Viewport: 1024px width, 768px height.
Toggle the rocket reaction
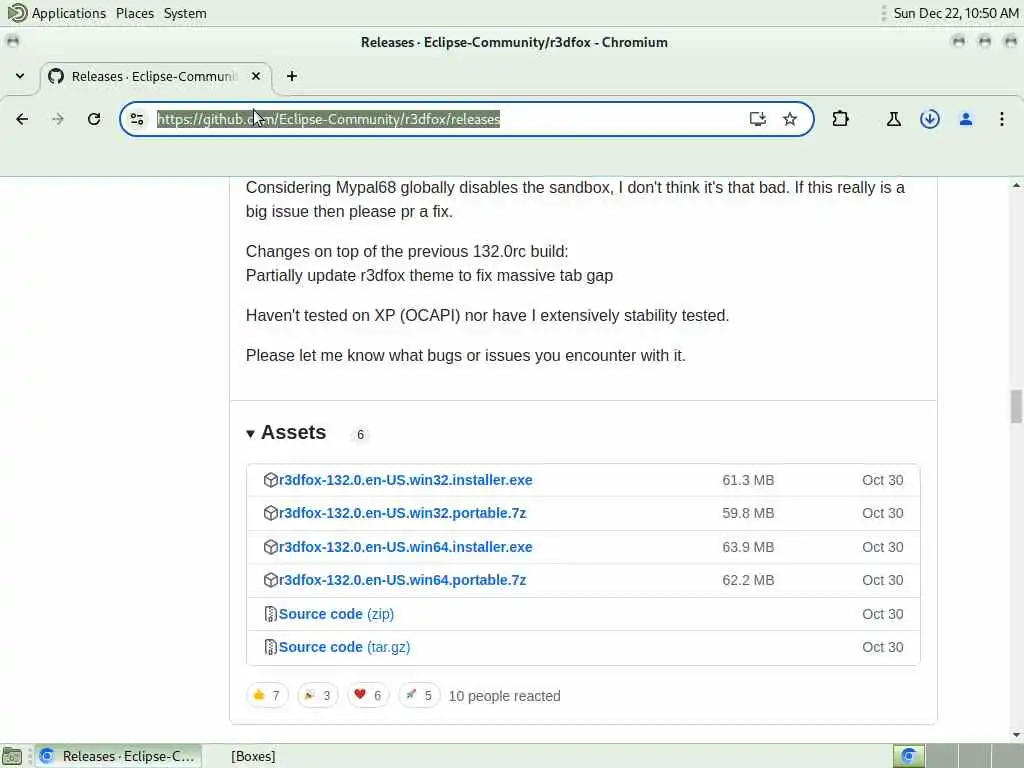point(419,696)
